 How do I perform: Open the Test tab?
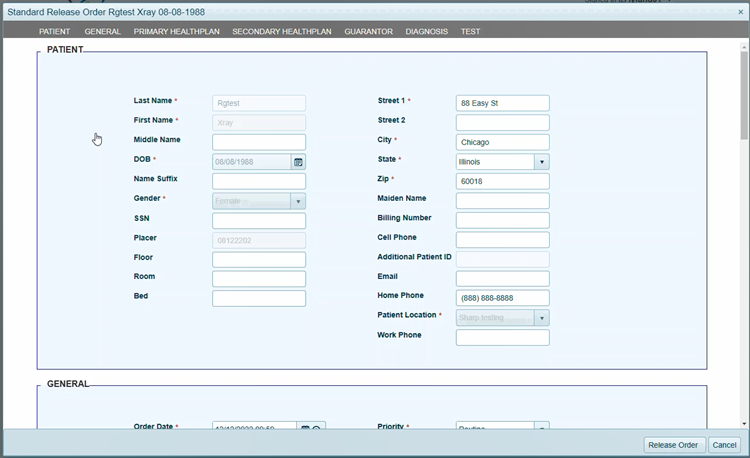pyautogui.click(x=470, y=31)
